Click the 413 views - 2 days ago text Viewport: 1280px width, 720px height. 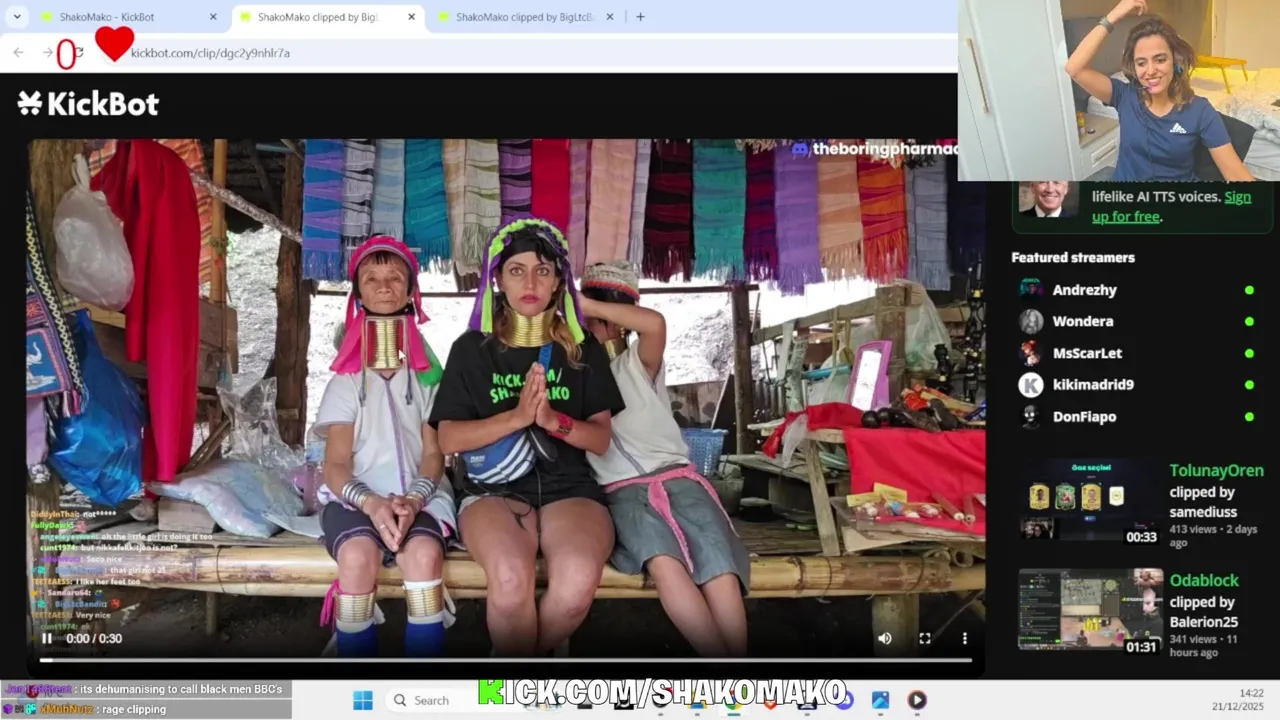click(x=1213, y=536)
